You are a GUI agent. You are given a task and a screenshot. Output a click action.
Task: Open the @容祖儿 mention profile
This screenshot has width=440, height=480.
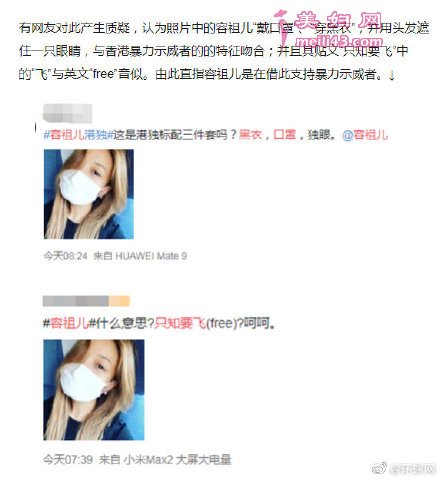coord(365,135)
